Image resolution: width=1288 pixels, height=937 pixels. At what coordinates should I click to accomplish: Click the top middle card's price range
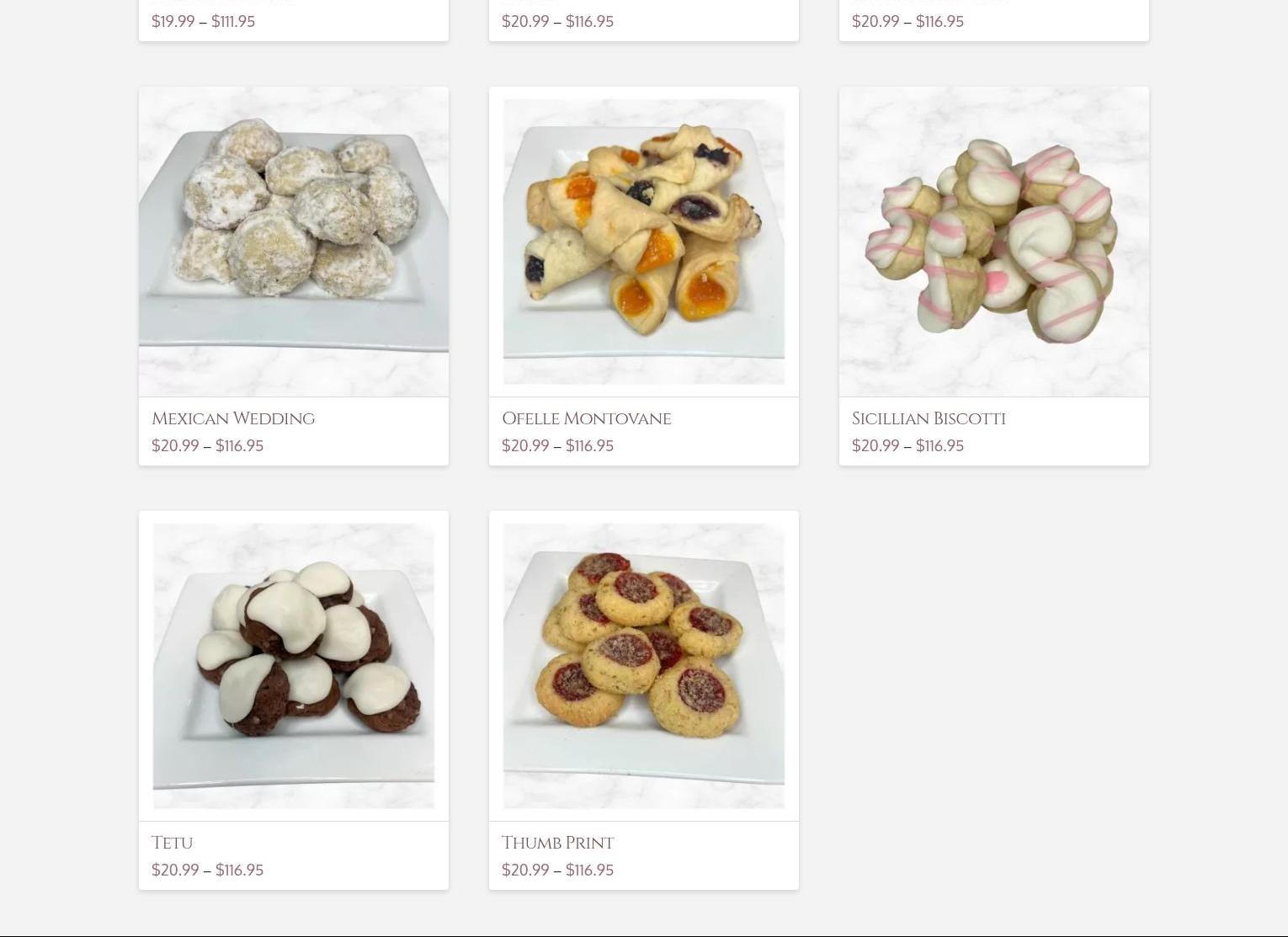point(558,21)
